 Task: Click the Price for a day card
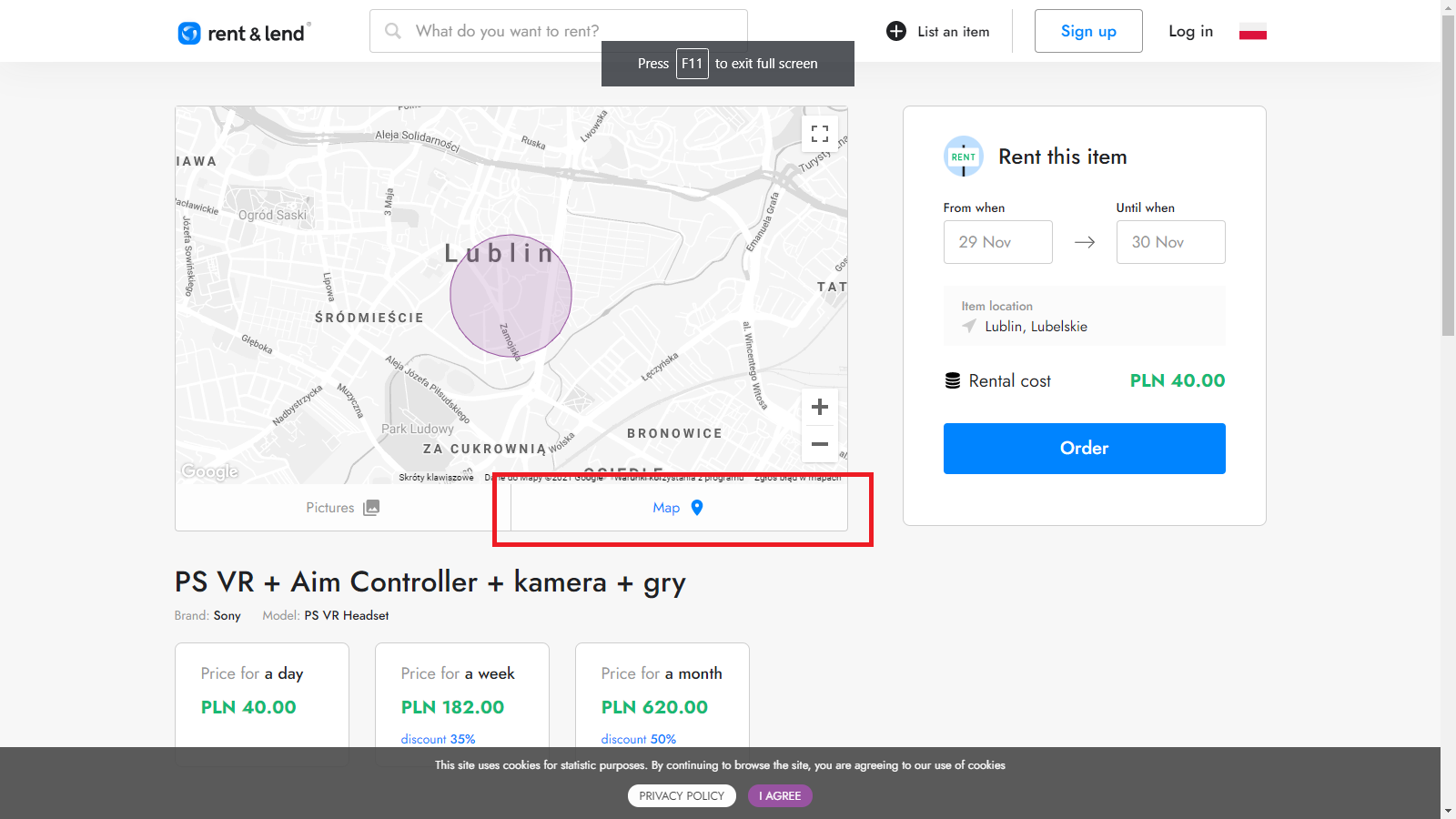click(262, 704)
